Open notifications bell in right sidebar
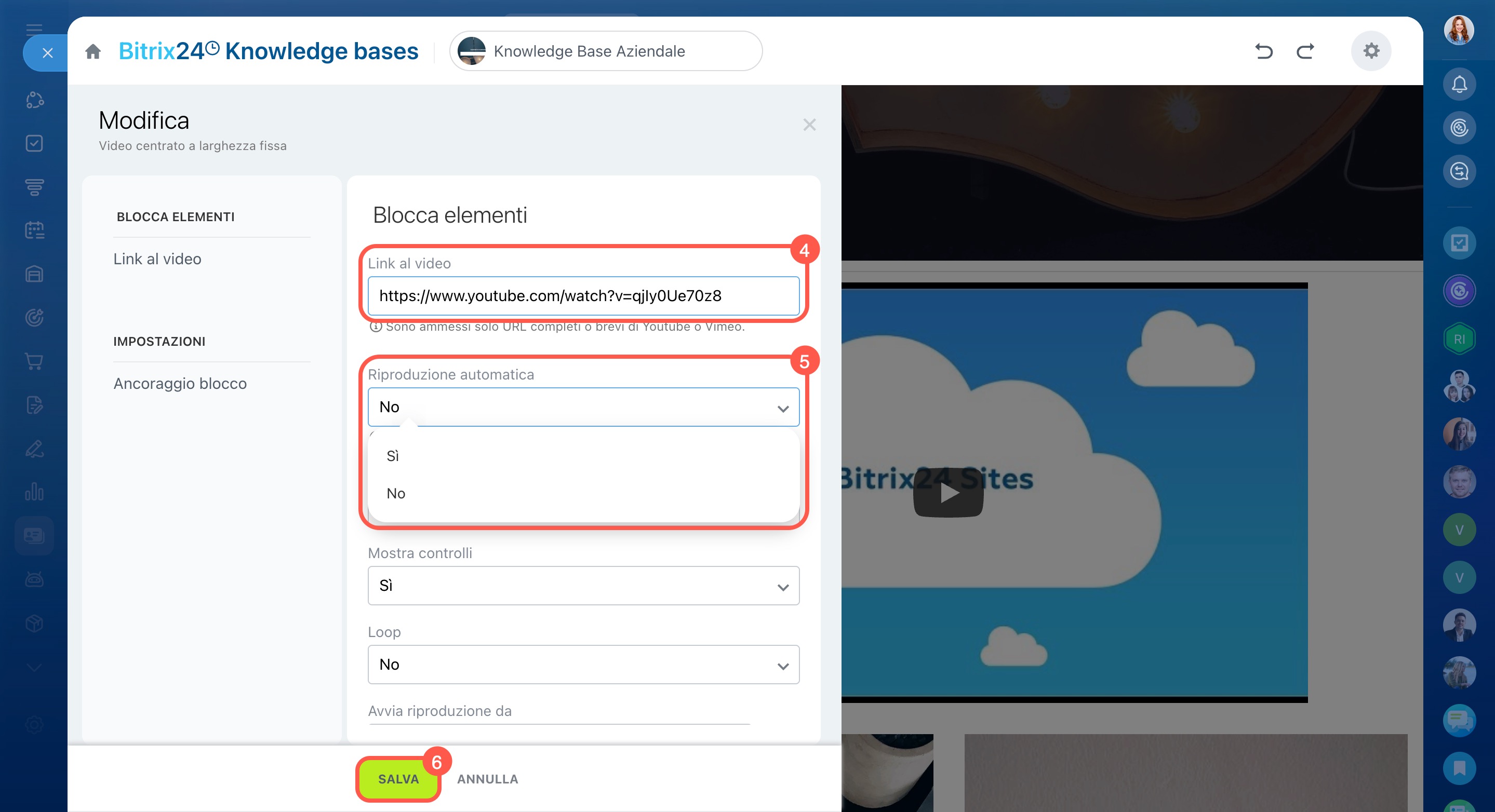1495x812 pixels. point(1459,85)
